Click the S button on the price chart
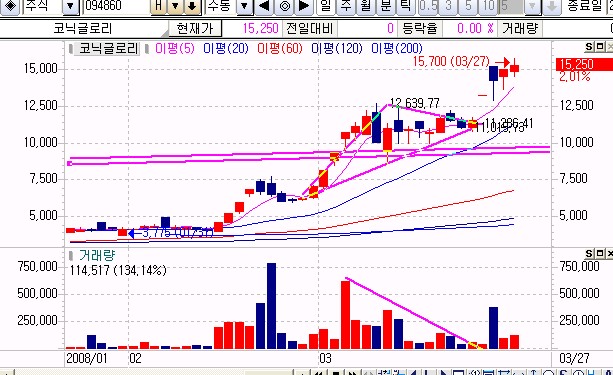Image resolution: width=613 pixels, height=375 pixels. (x=589, y=47)
